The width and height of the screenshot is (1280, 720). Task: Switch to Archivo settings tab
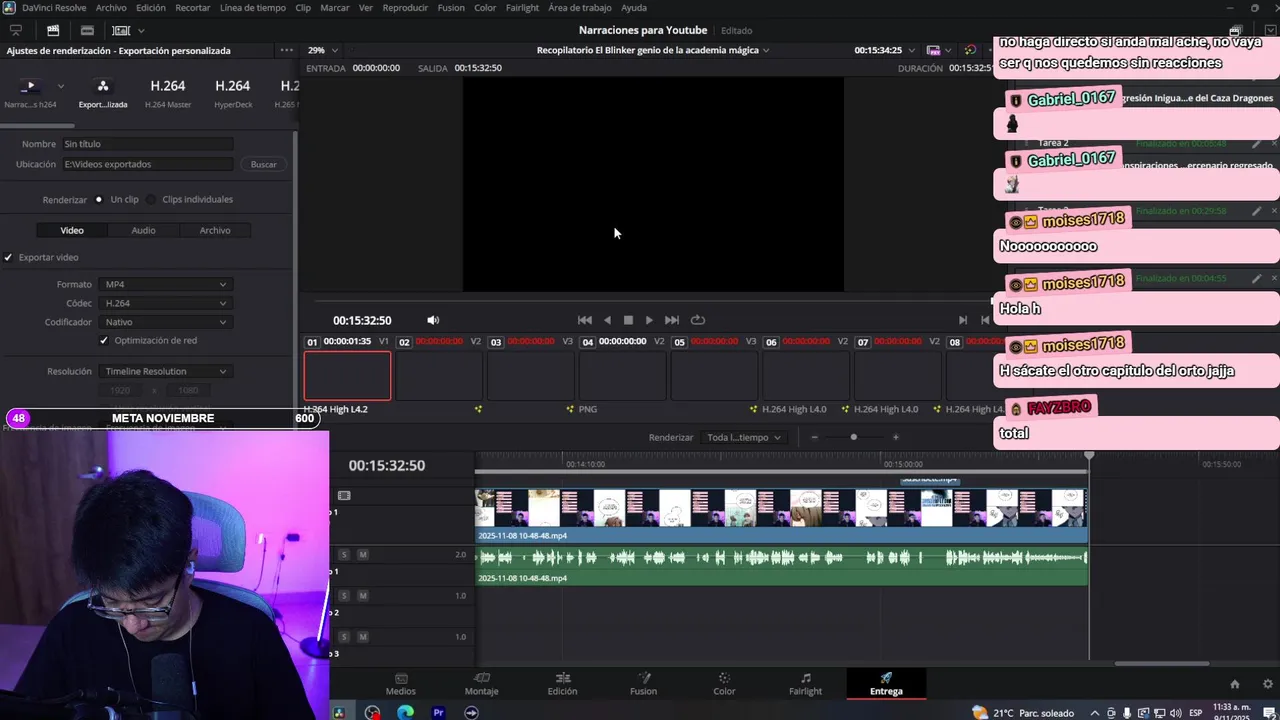215,230
